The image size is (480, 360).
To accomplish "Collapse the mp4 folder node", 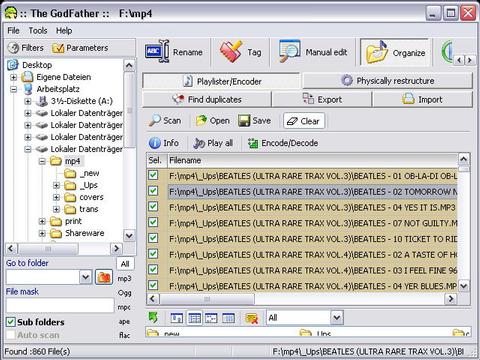I will tap(42, 161).
